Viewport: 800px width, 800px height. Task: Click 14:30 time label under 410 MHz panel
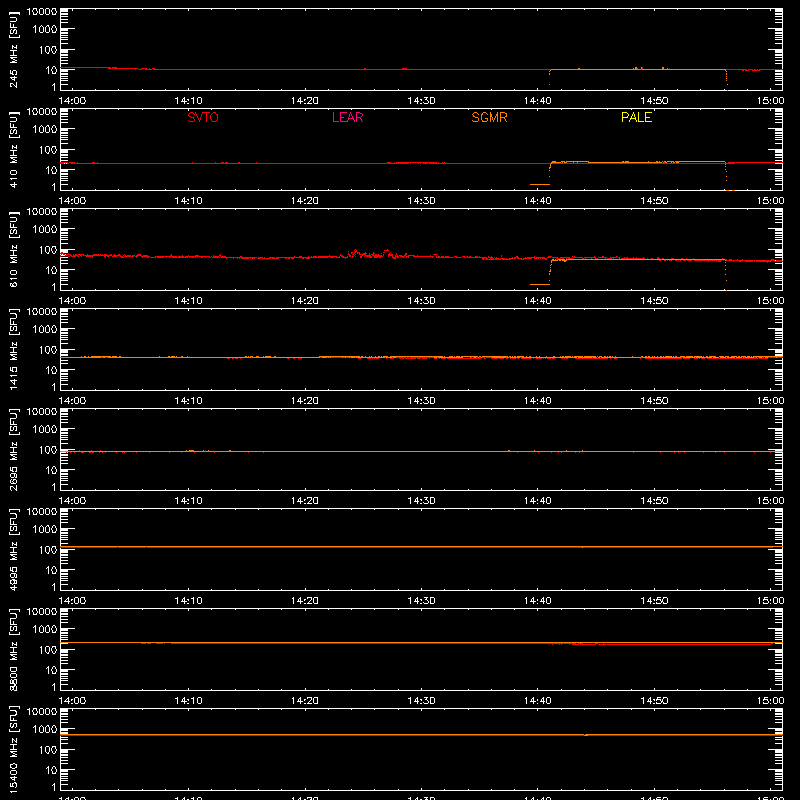421,201
